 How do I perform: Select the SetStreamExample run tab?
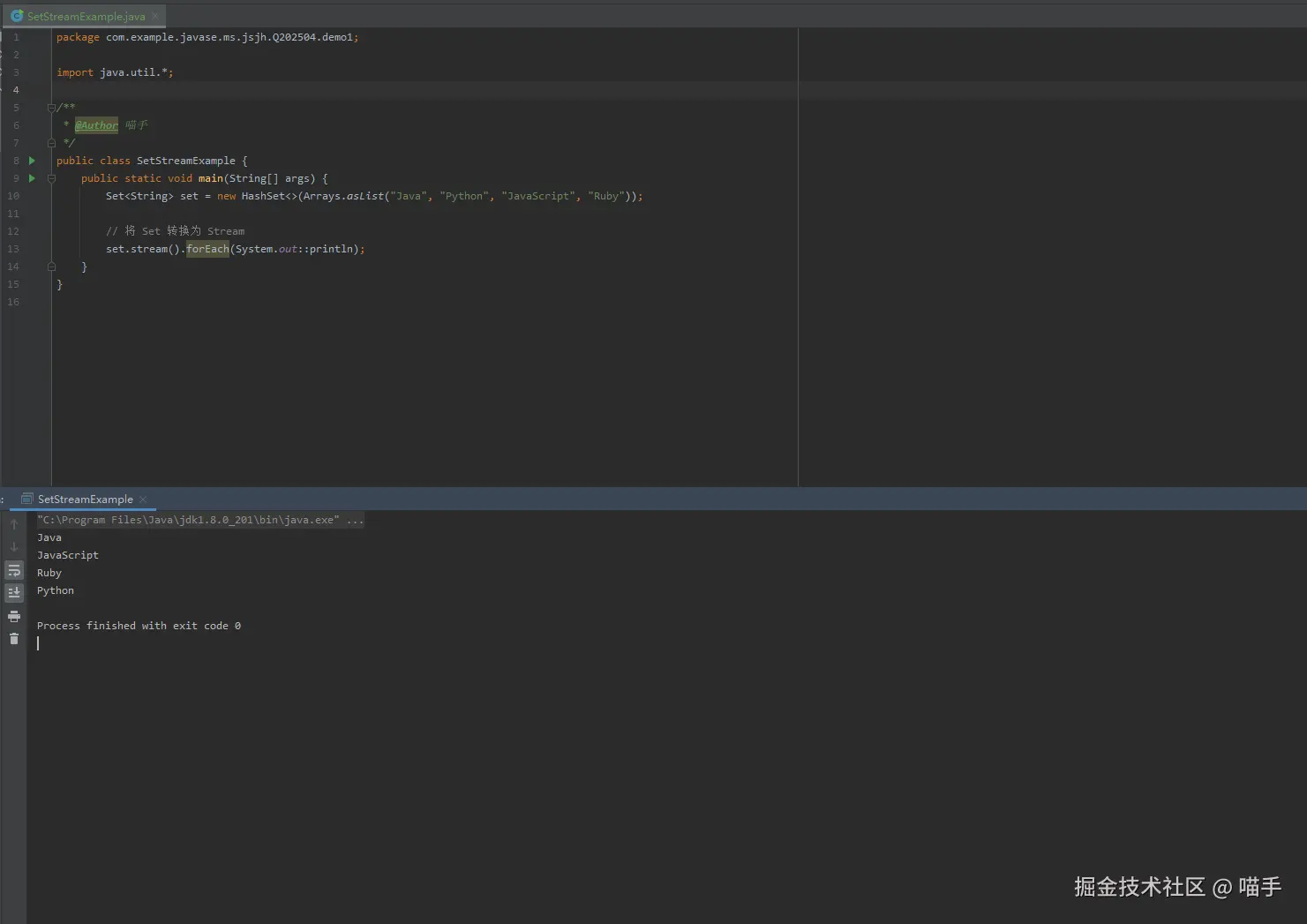coord(86,500)
